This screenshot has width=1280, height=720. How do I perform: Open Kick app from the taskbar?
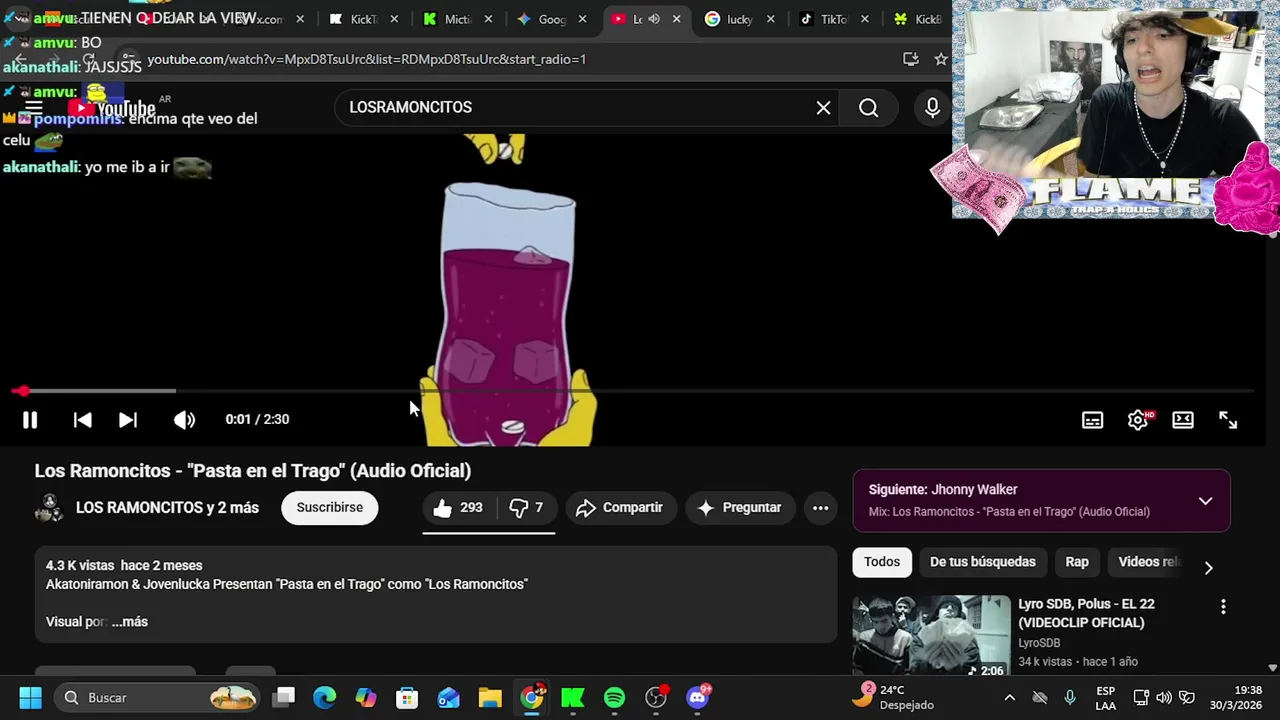pyautogui.click(x=573, y=698)
